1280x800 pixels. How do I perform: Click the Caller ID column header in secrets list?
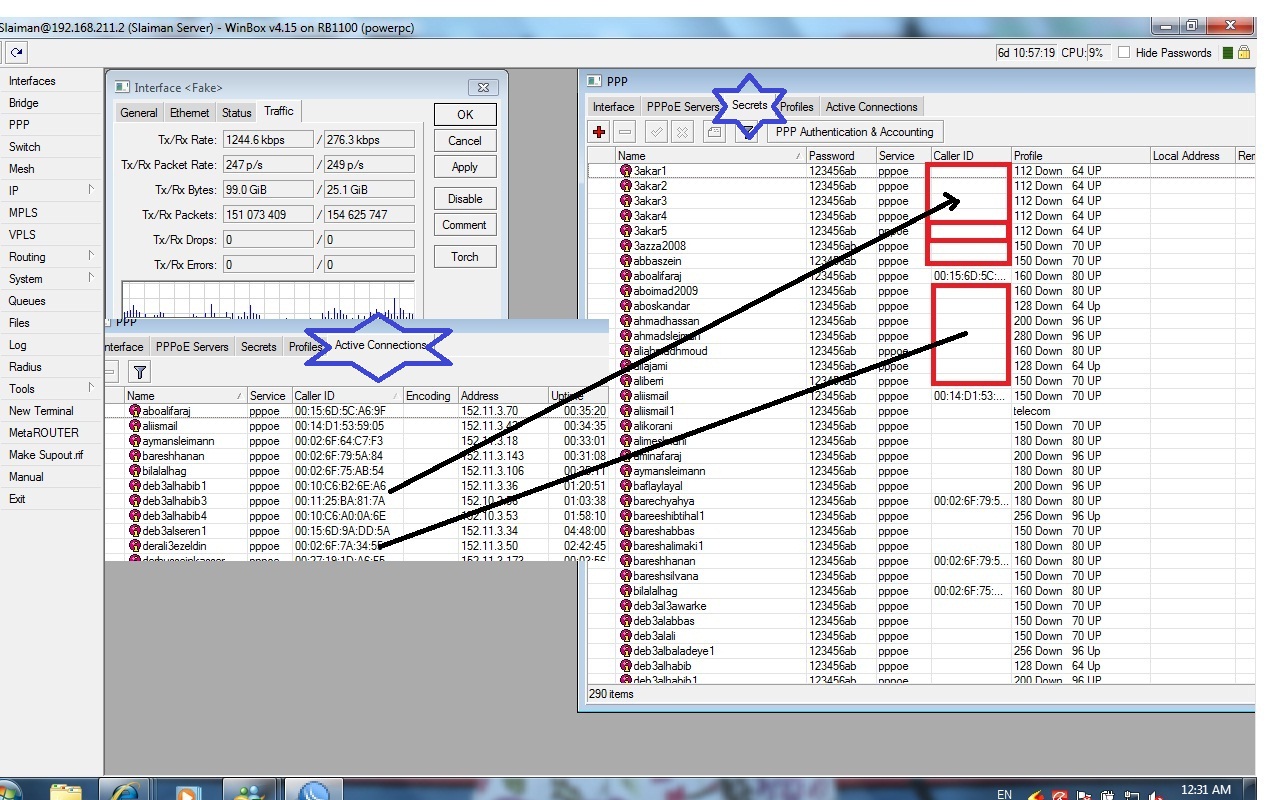[x=970, y=156]
